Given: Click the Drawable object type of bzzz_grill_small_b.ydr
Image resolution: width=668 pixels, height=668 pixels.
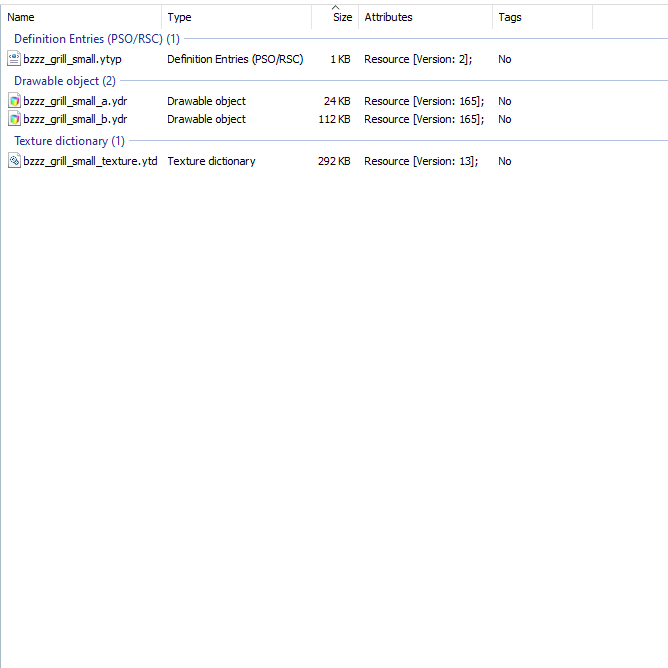Looking at the screenshot, I should (206, 119).
